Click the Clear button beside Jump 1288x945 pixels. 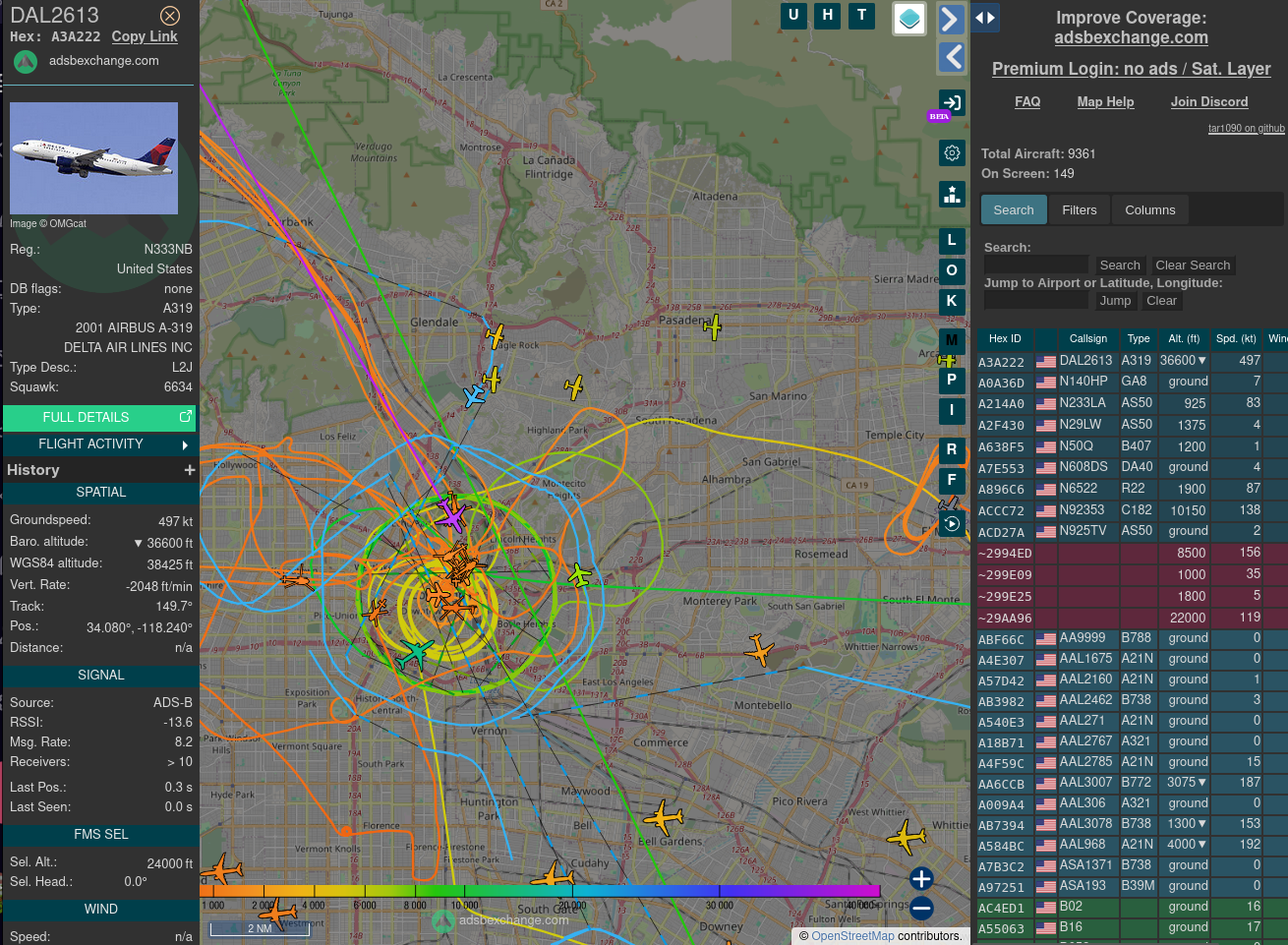(x=1161, y=300)
